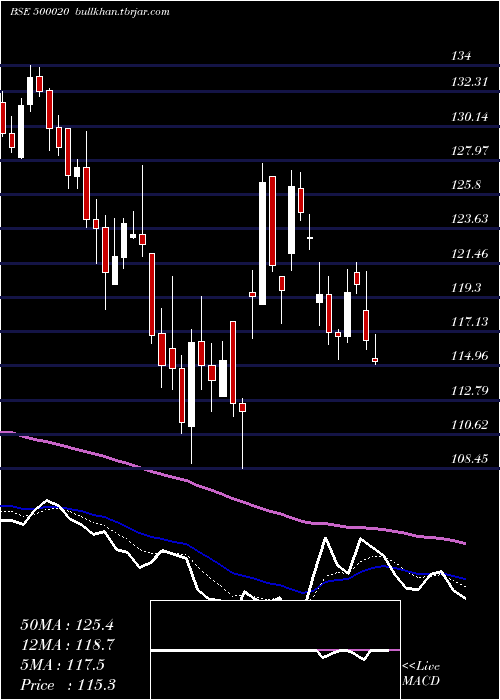
Task: Click the BSE 500020 ticker title
Action: 39,12
